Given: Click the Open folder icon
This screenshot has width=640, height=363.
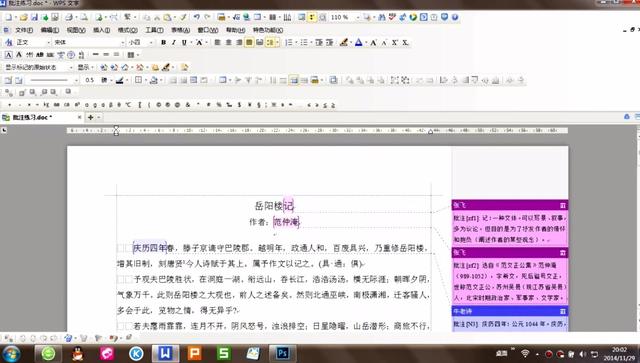Looking at the screenshot, I should (24, 17).
